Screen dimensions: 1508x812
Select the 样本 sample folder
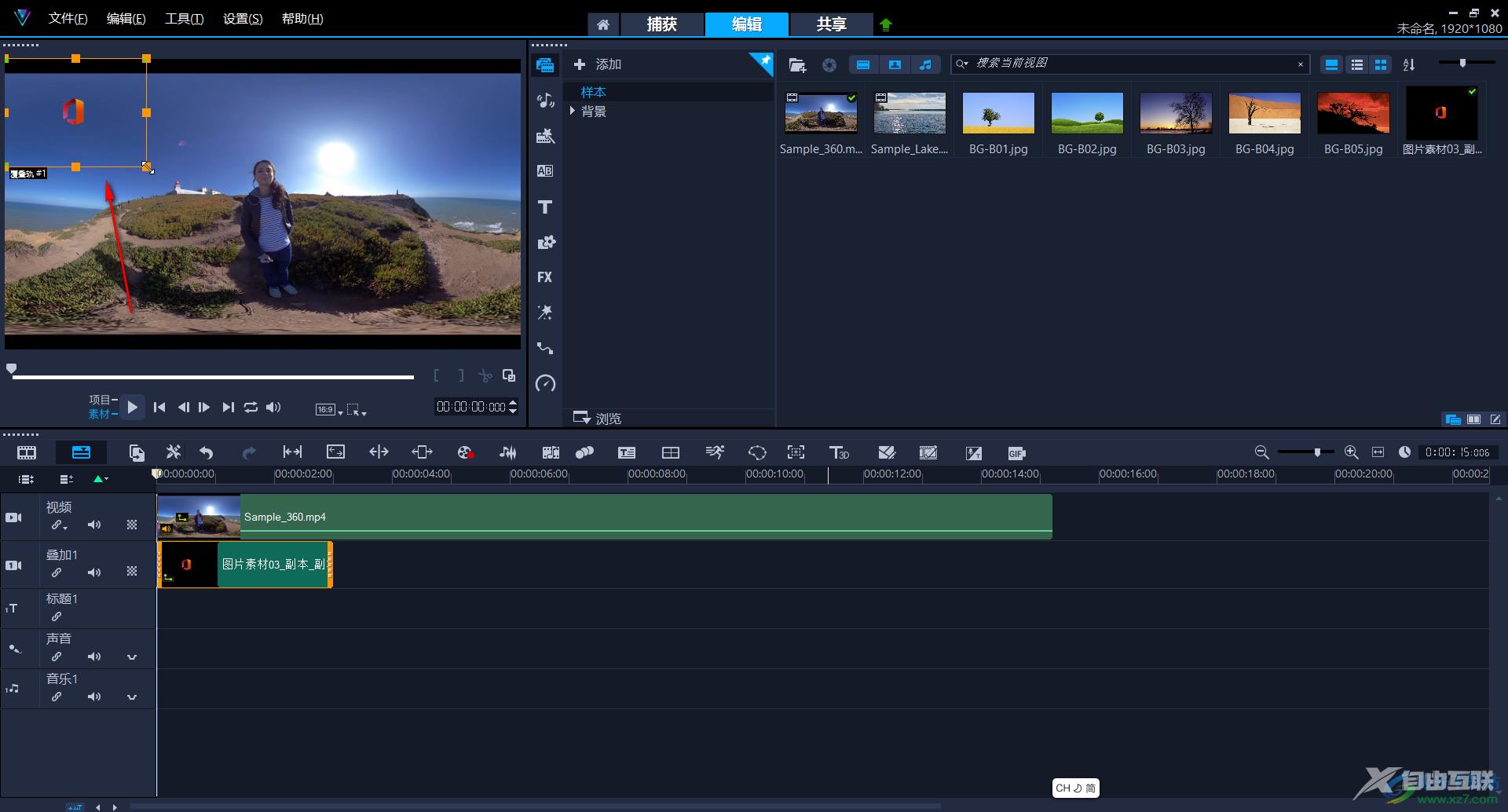(x=593, y=92)
